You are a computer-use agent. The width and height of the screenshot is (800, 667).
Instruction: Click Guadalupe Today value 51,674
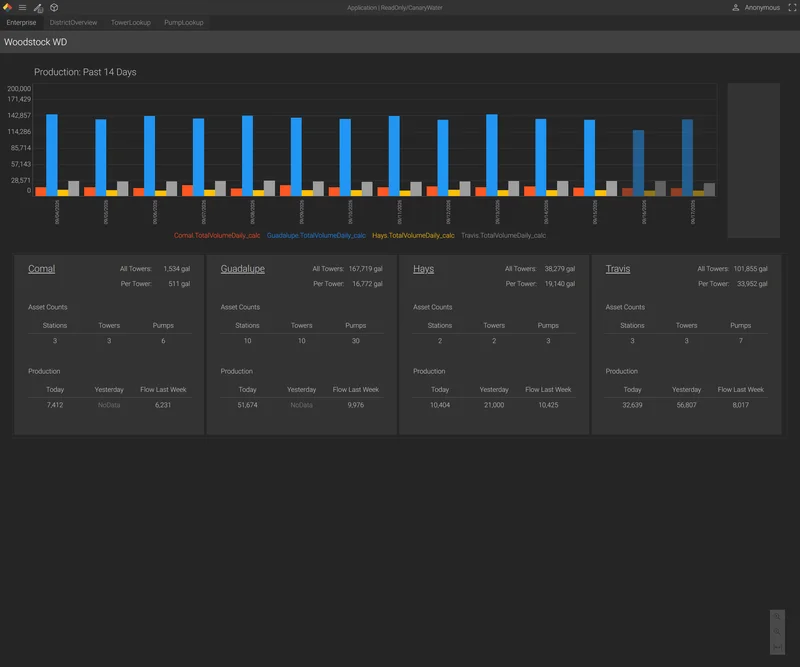click(247, 405)
